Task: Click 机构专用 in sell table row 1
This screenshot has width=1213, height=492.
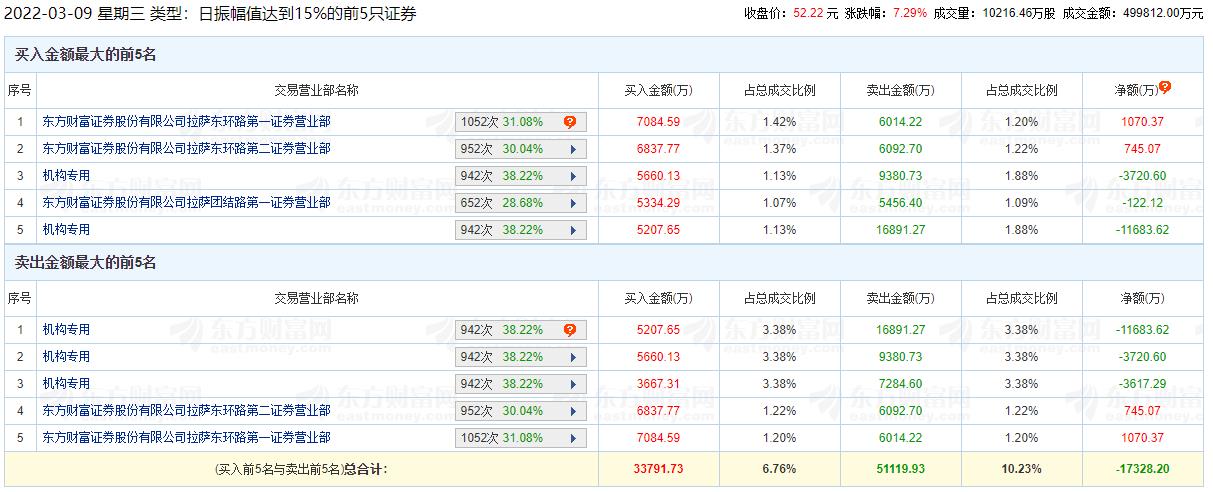Action: [66, 330]
